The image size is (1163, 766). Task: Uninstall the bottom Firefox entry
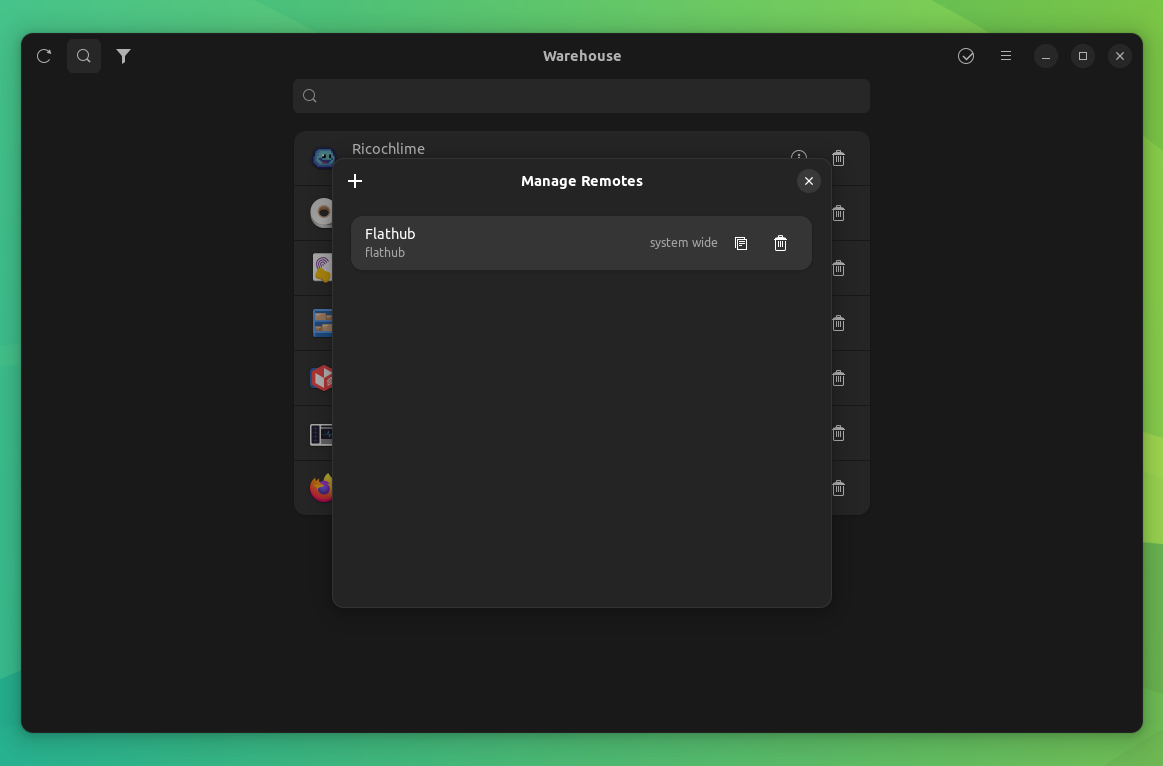[x=838, y=488]
